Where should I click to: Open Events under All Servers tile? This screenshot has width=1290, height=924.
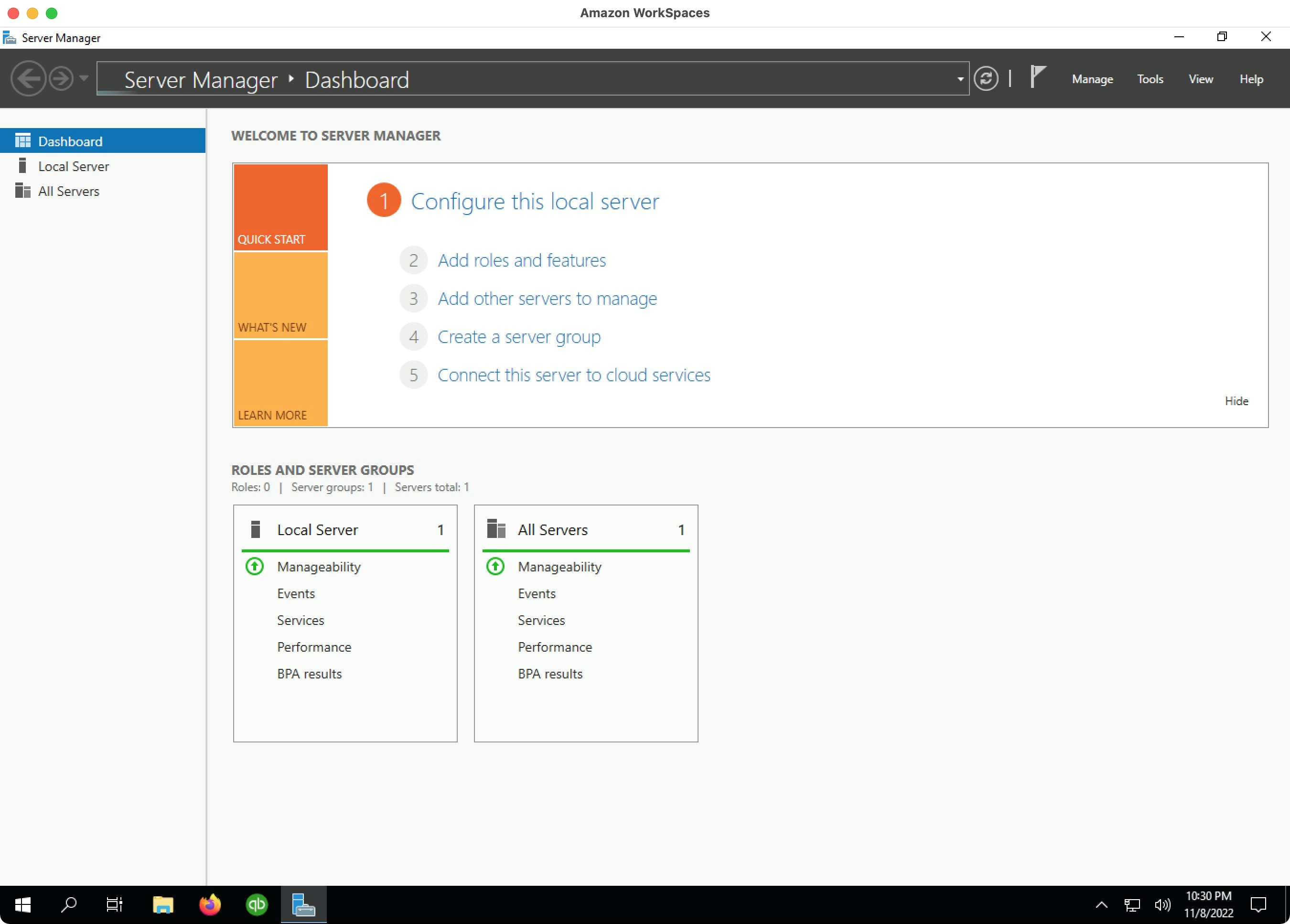(537, 594)
